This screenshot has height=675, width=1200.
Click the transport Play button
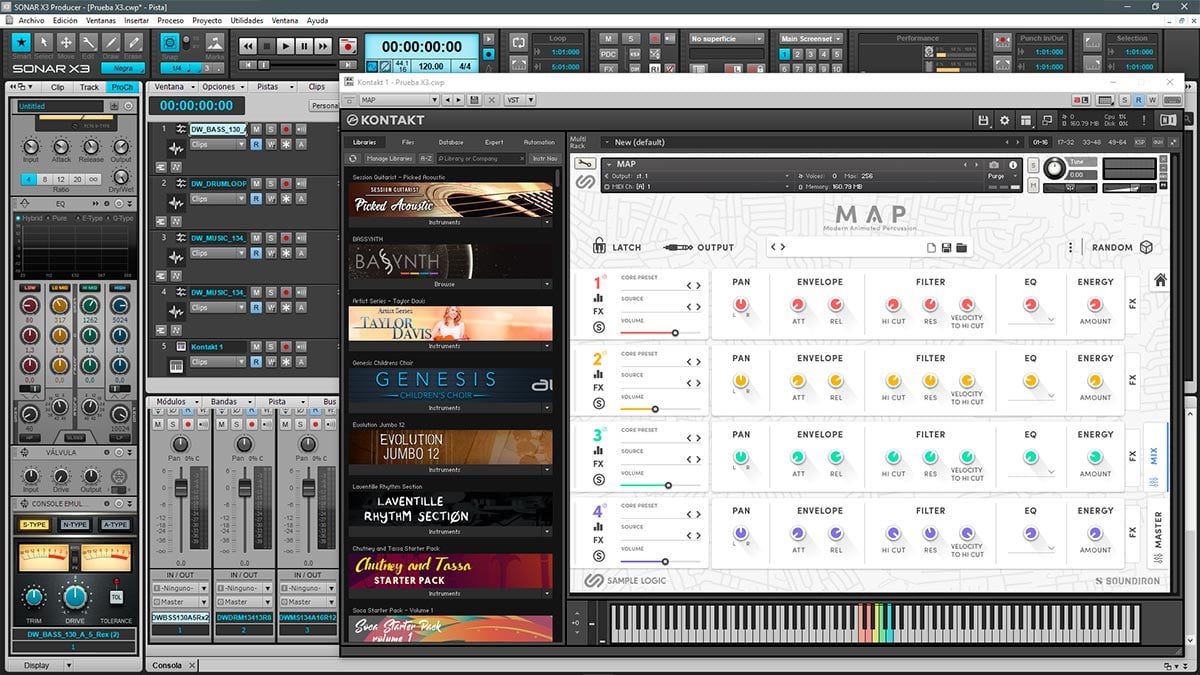pos(286,46)
